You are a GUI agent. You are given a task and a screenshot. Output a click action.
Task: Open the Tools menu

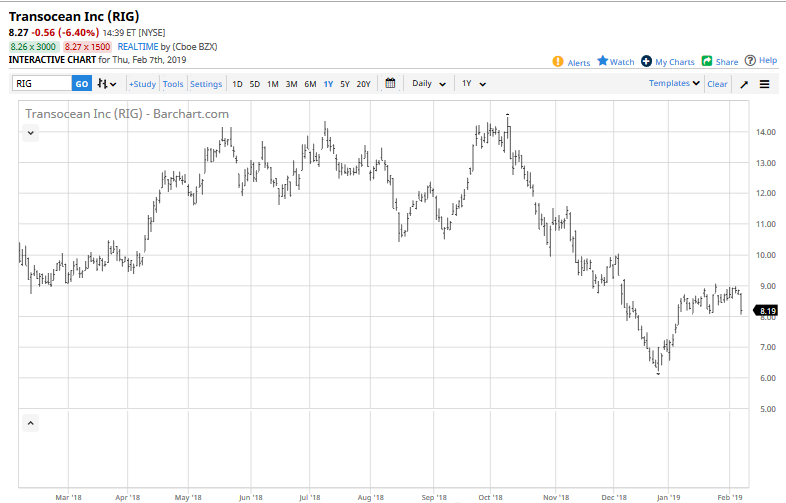click(x=173, y=84)
